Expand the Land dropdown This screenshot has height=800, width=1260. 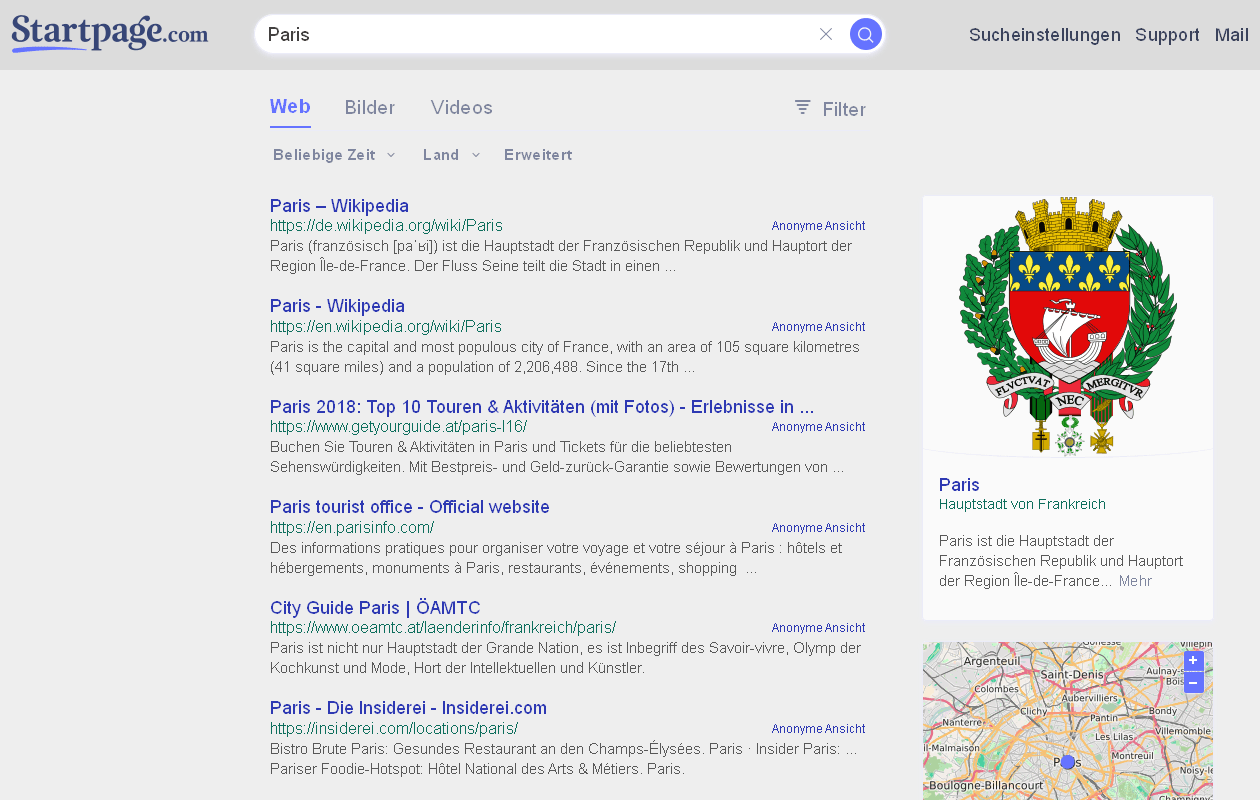pyautogui.click(x=452, y=155)
